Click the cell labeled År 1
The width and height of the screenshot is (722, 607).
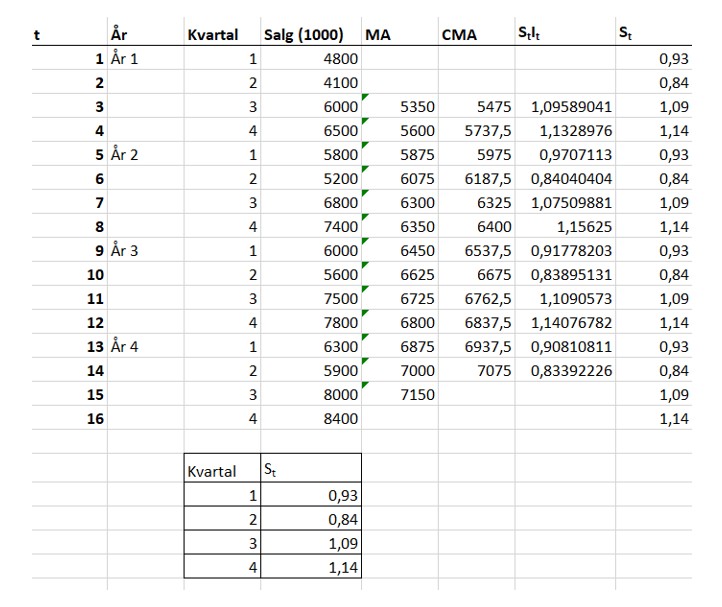point(124,59)
